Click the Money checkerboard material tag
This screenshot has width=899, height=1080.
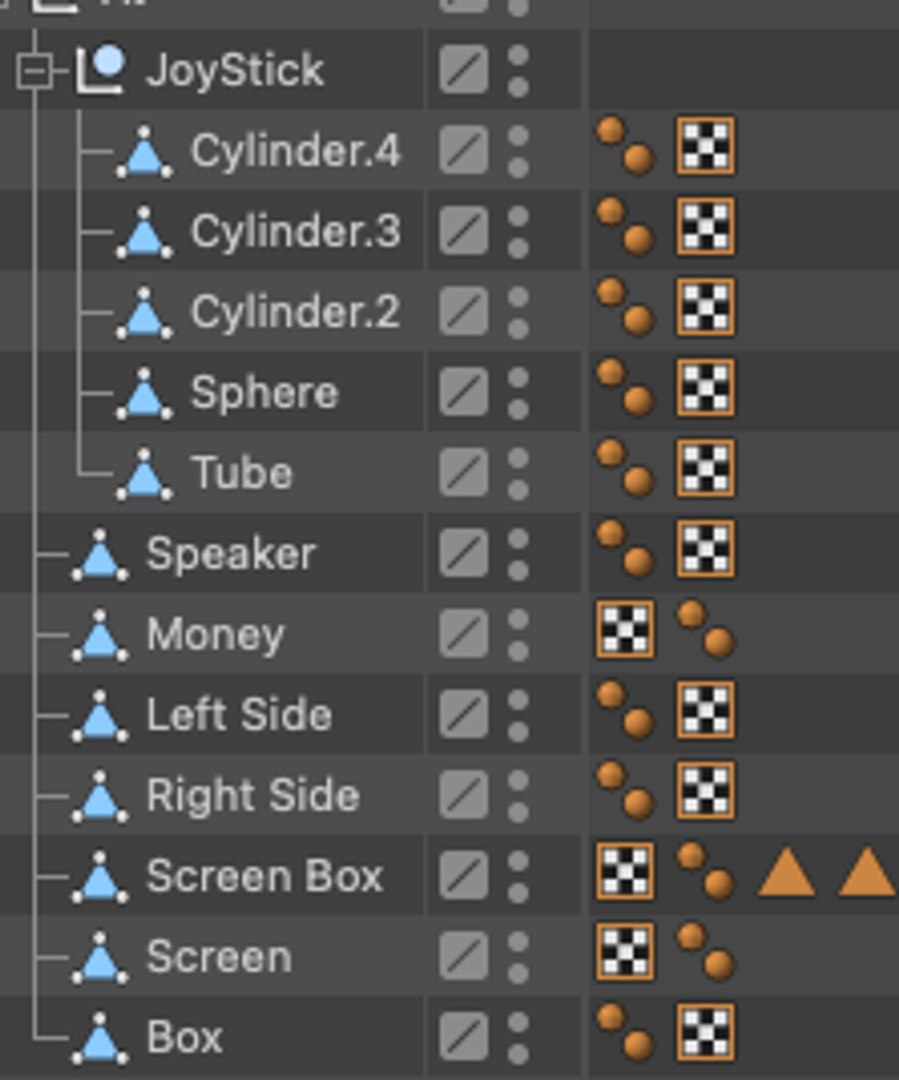pyautogui.click(x=625, y=630)
